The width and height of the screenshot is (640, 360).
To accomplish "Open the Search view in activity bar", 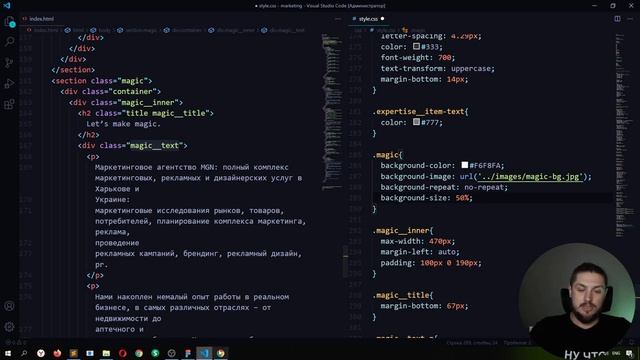I will click(x=9, y=42).
